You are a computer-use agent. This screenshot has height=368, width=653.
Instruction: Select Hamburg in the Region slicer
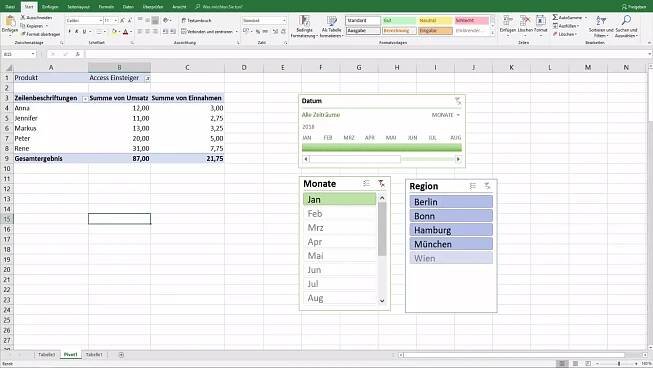click(451, 230)
